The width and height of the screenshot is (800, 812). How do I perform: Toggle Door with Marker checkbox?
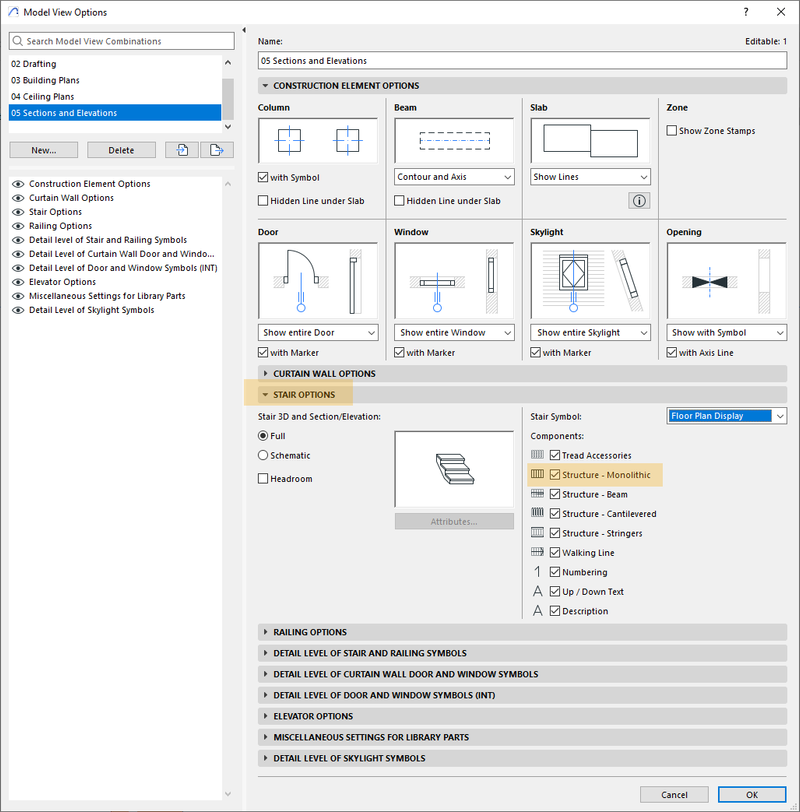[x=263, y=352]
